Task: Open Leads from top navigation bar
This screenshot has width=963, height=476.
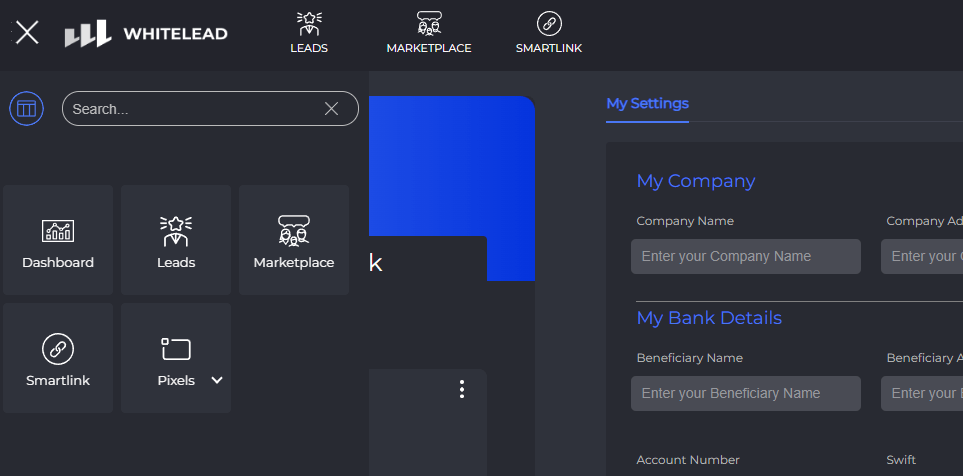Action: pyautogui.click(x=309, y=32)
